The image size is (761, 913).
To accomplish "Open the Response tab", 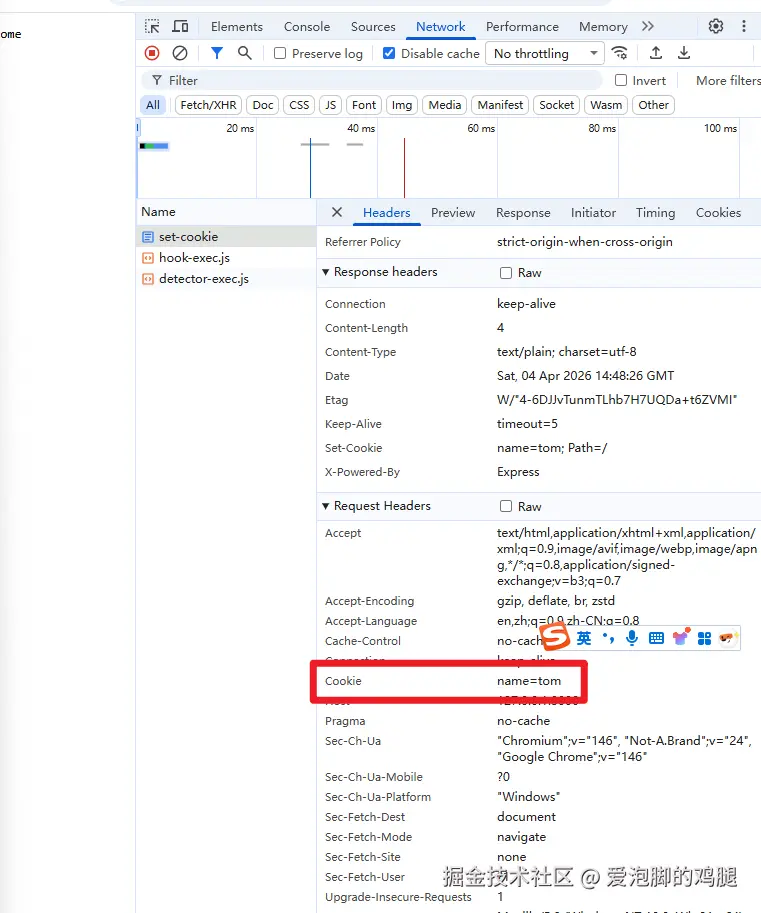I will coord(523,213).
